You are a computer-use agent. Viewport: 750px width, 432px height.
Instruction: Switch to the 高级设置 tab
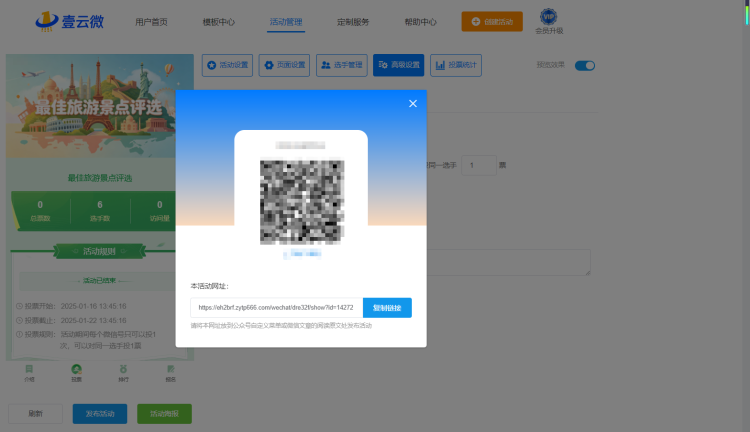(398, 65)
